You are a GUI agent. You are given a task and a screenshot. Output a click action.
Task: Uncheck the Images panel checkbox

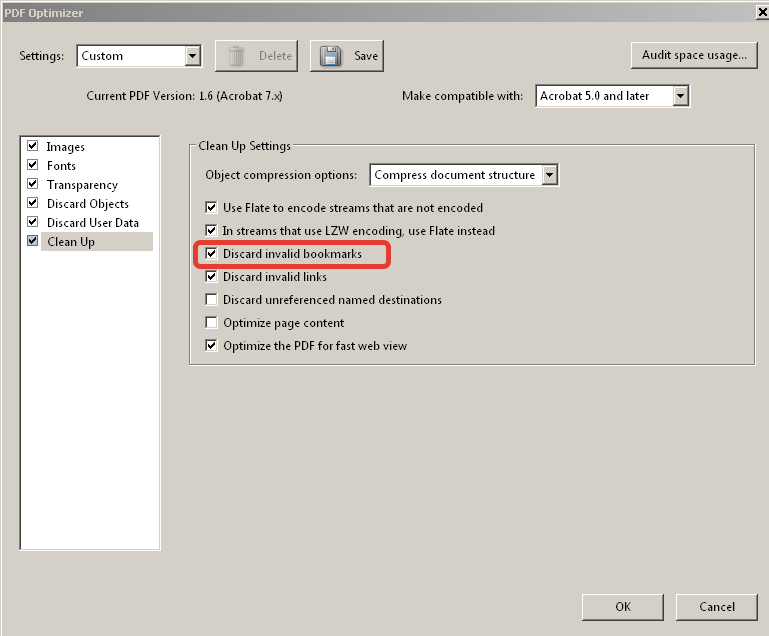tap(33, 146)
